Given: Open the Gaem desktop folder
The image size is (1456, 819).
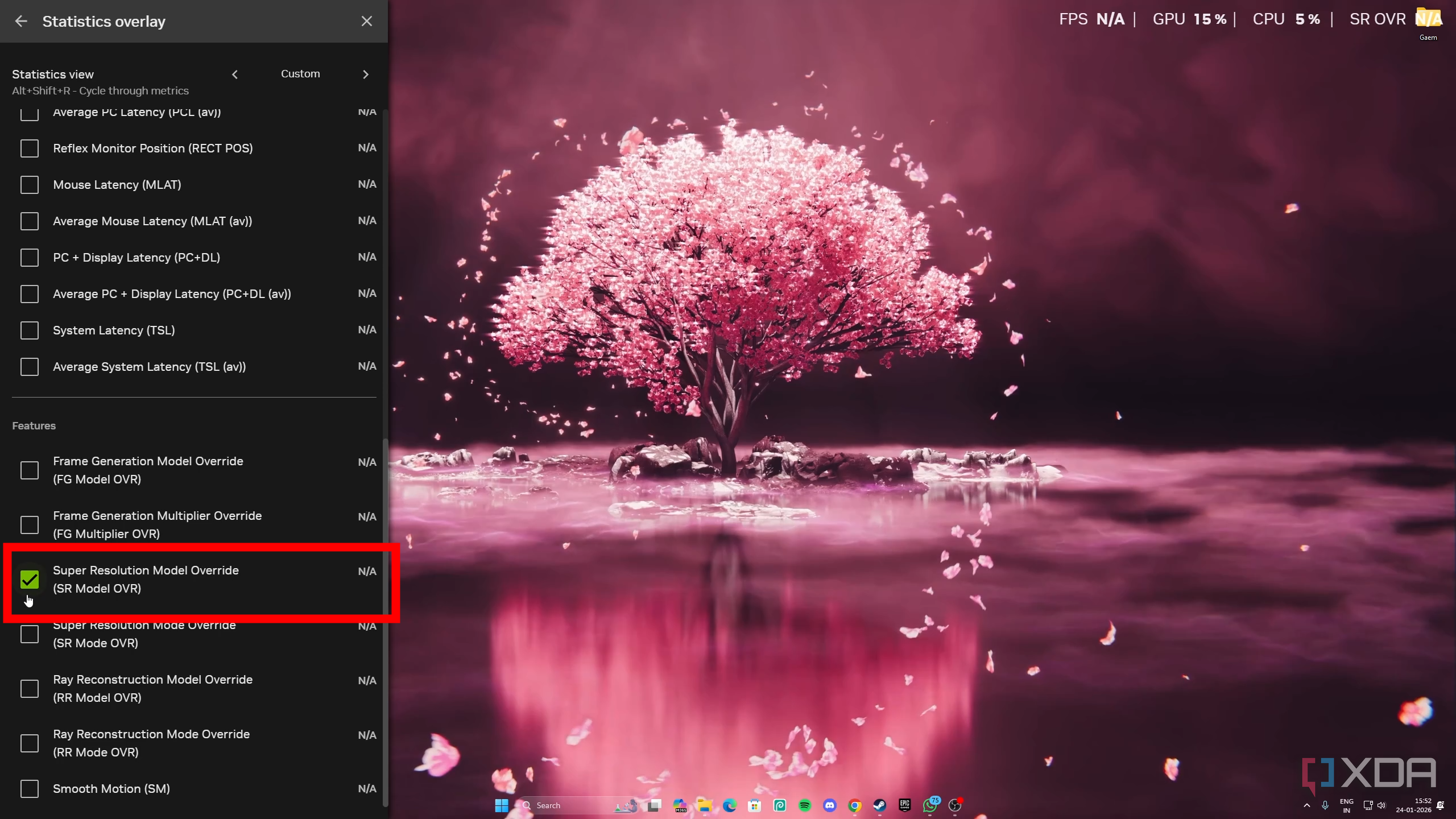Looking at the screenshot, I should 1428,23.
